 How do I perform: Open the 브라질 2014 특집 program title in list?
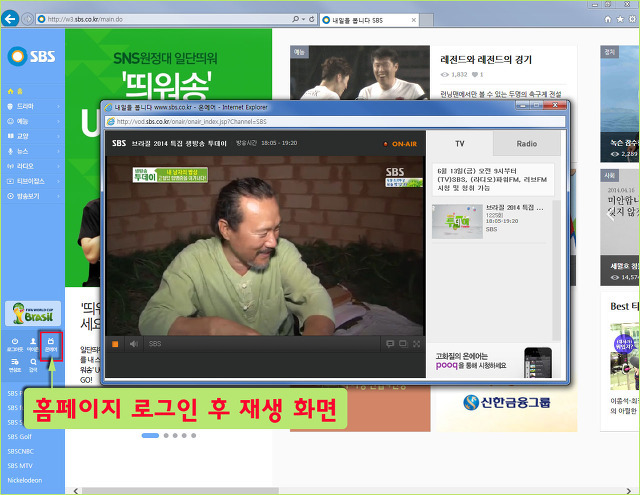click(x=514, y=208)
